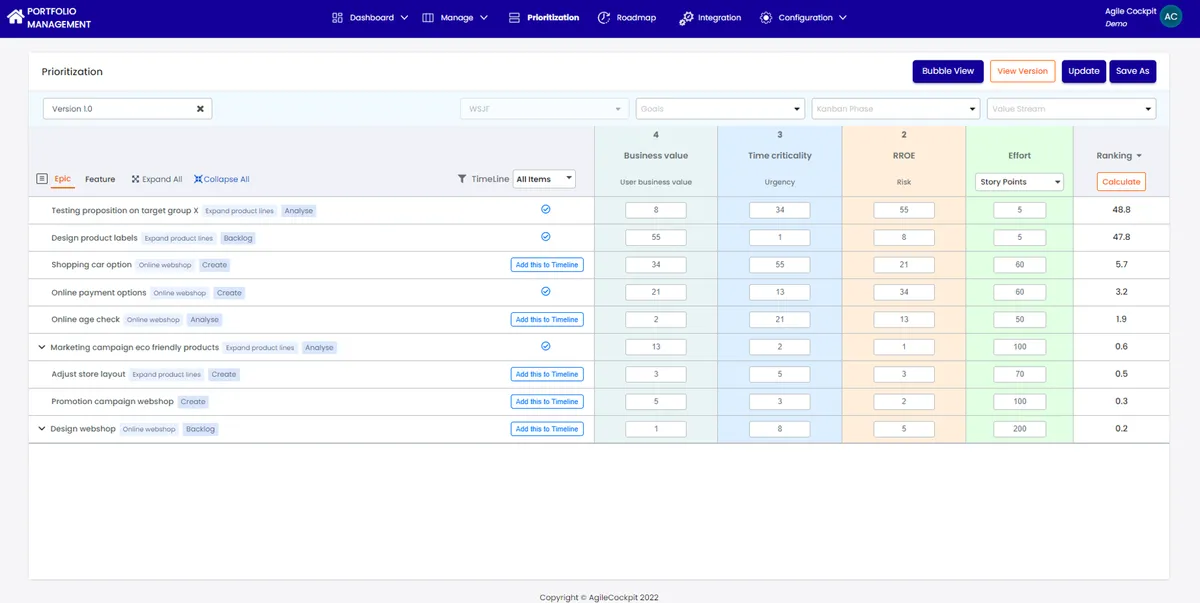Expand the Marketing campaign eco friendly products row
Screen dimensions: 1200x603
(x=42, y=347)
